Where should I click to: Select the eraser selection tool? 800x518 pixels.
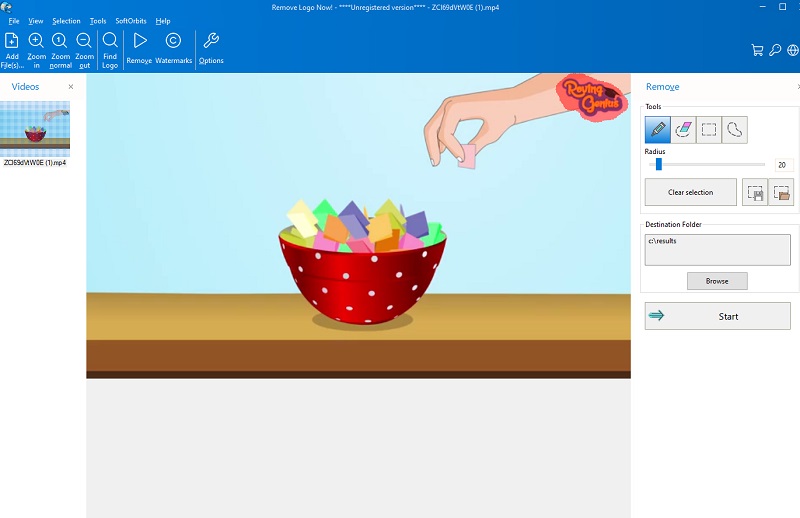tap(683, 130)
